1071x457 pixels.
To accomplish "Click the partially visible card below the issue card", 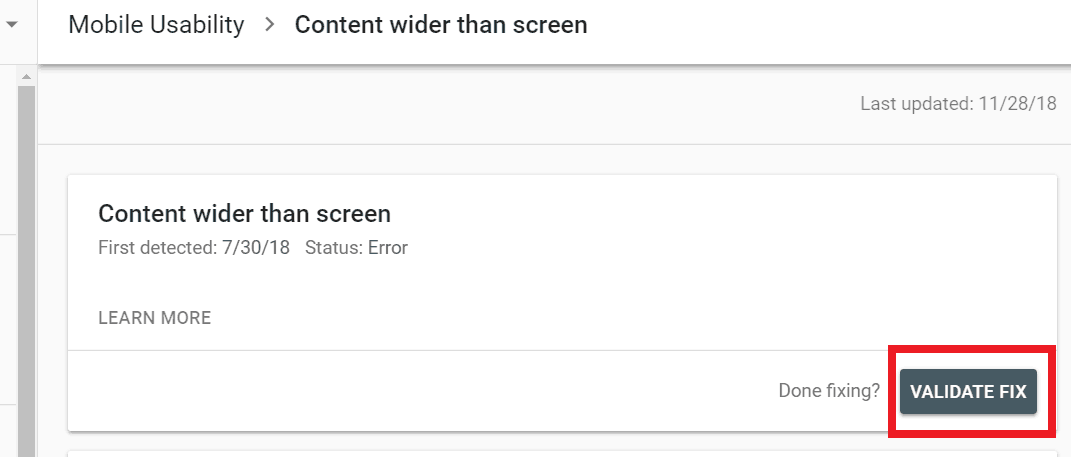I will pos(560,453).
